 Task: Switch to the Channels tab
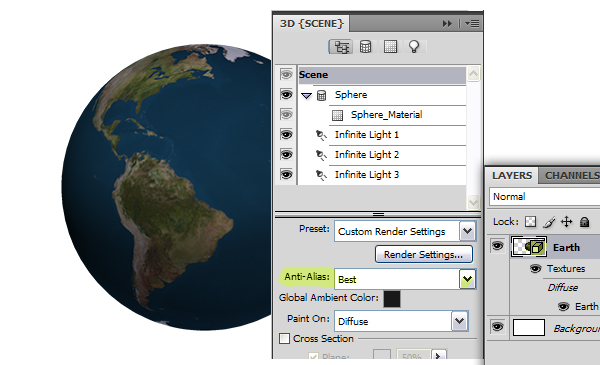pyautogui.click(x=571, y=176)
